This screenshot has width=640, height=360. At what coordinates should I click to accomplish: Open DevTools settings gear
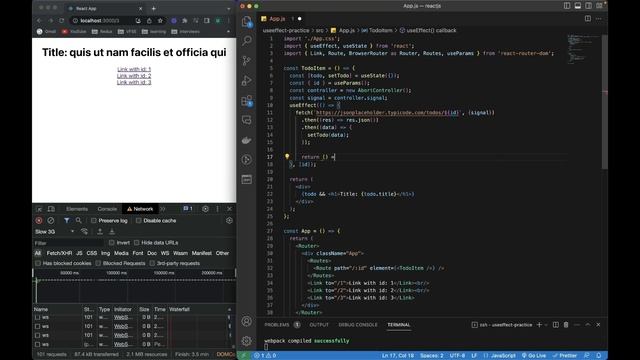click(x=205, y=209)
